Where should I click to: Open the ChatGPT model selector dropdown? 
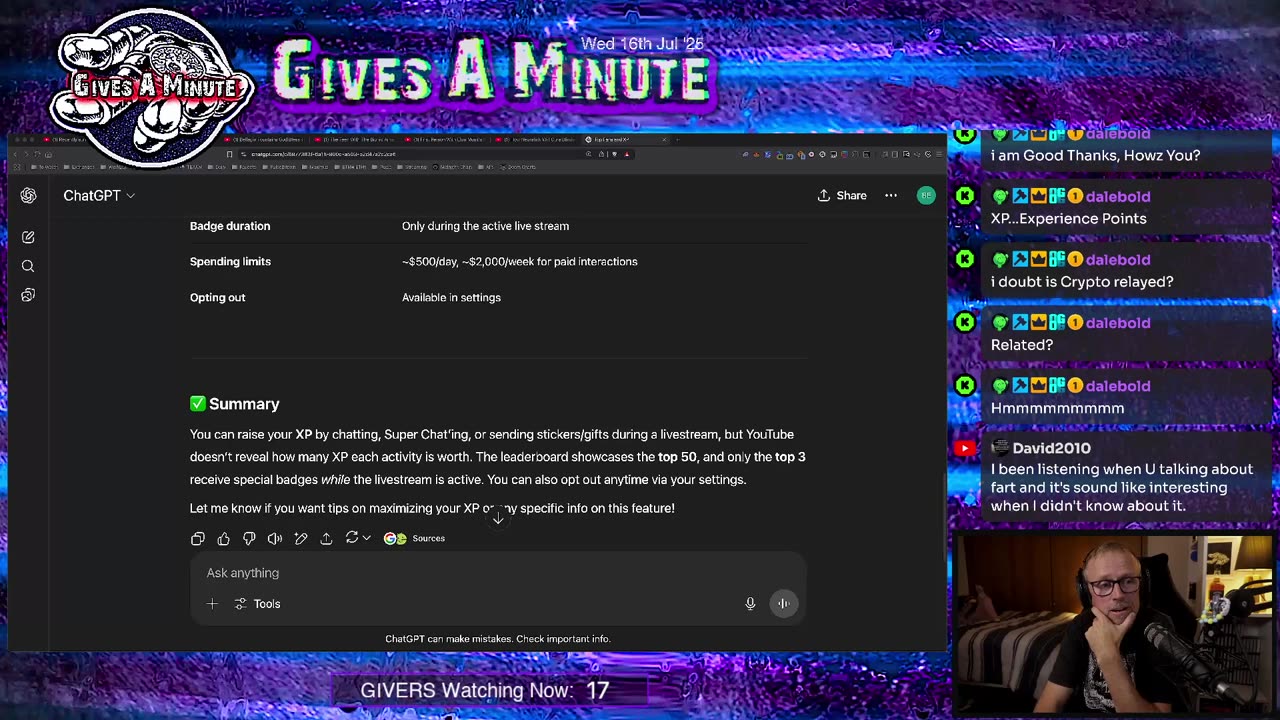click(x=99, y=195)
